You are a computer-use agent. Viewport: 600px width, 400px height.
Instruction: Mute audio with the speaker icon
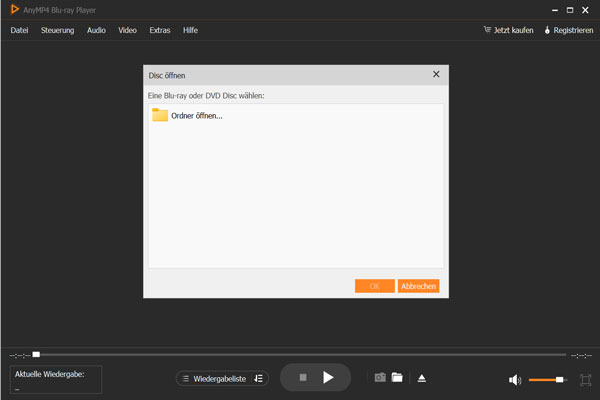tap(515, 380)
